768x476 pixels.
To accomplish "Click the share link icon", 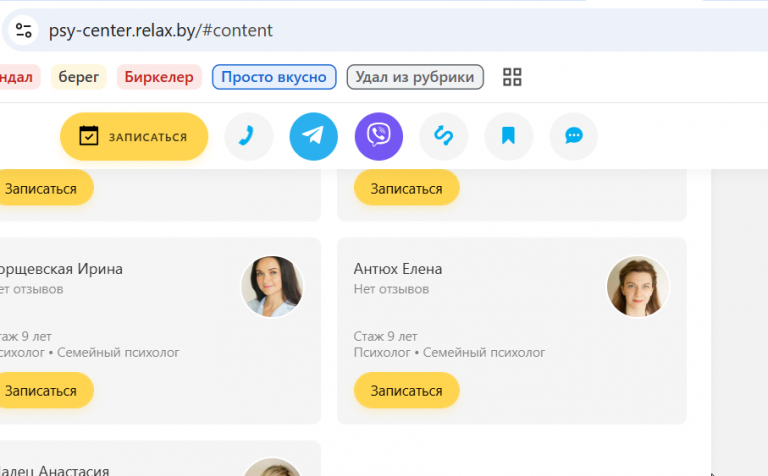I will (443, 137).
